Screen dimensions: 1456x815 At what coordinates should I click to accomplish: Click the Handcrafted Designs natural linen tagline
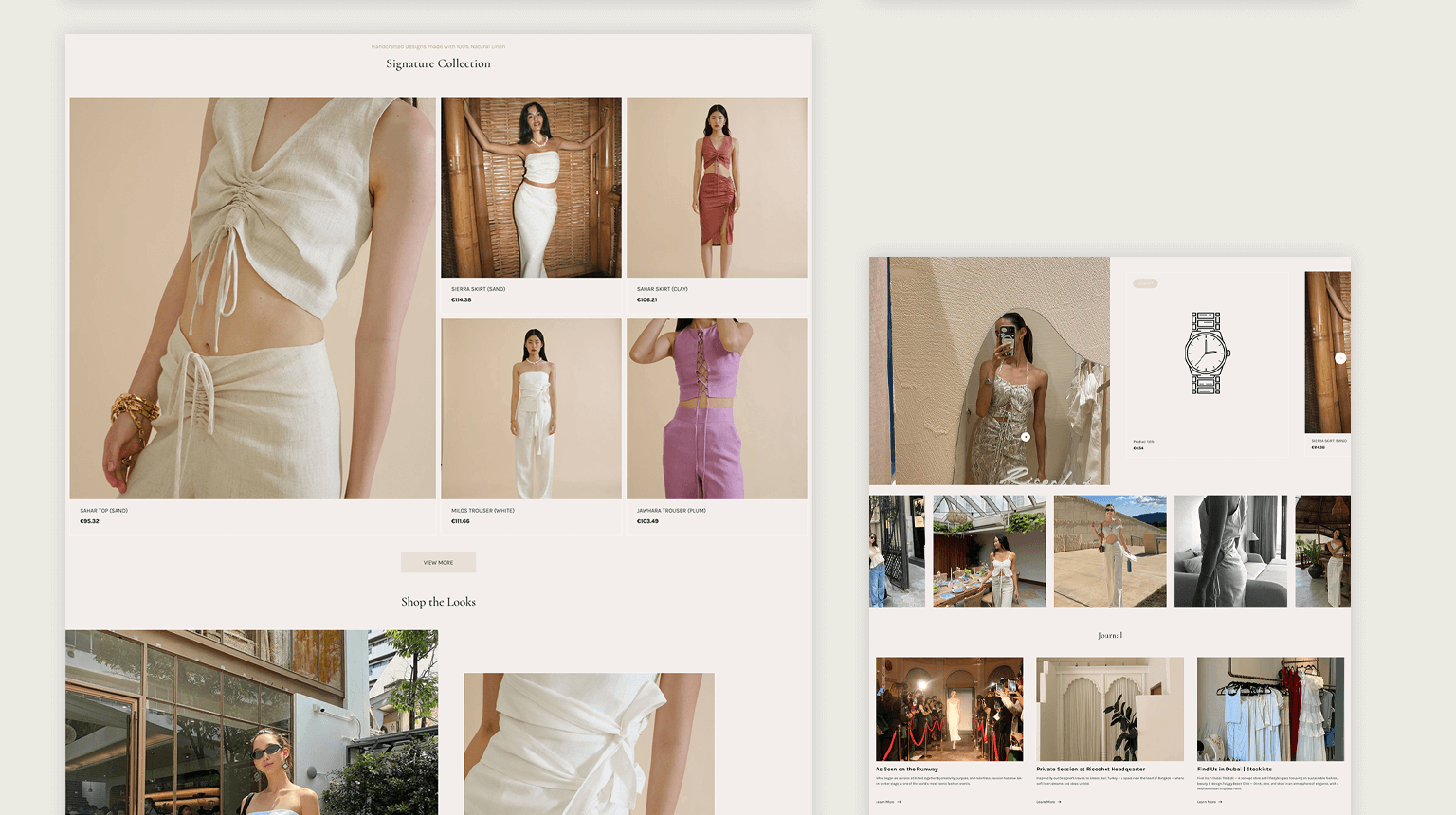point(438,46)
